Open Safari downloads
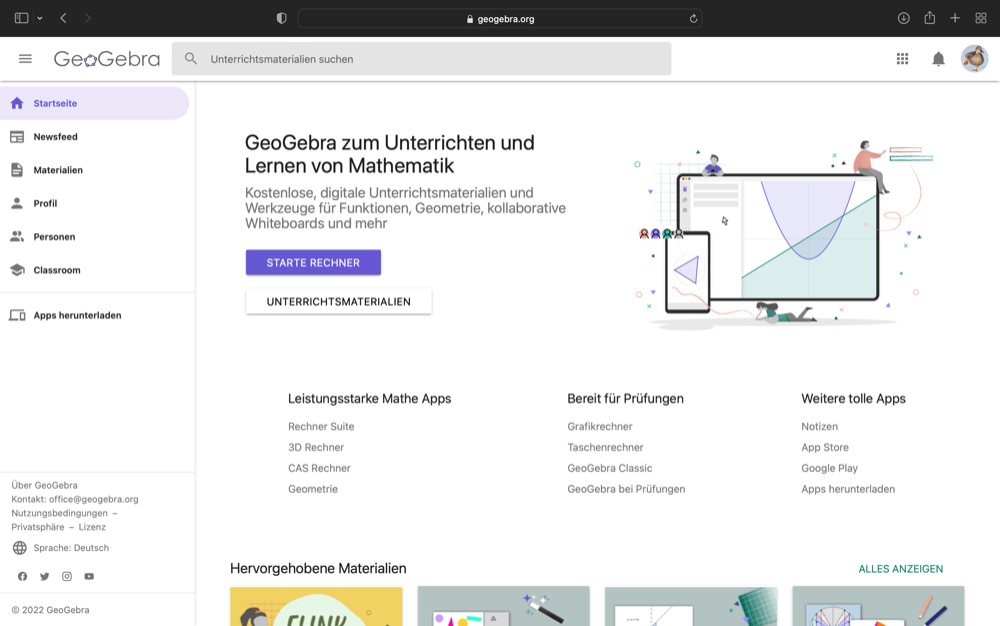The height and width of the screenshot is (626, 1000). pyautogui.click(x=904, y=18)
